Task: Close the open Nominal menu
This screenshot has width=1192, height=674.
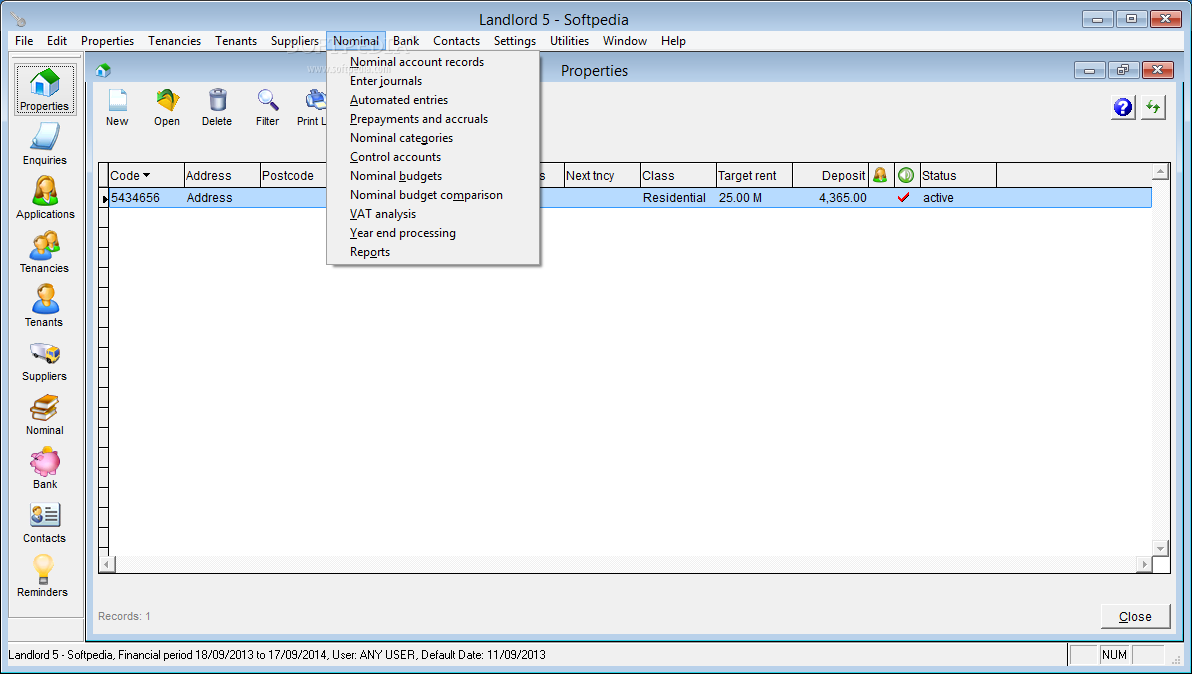Action: [356, 41]
